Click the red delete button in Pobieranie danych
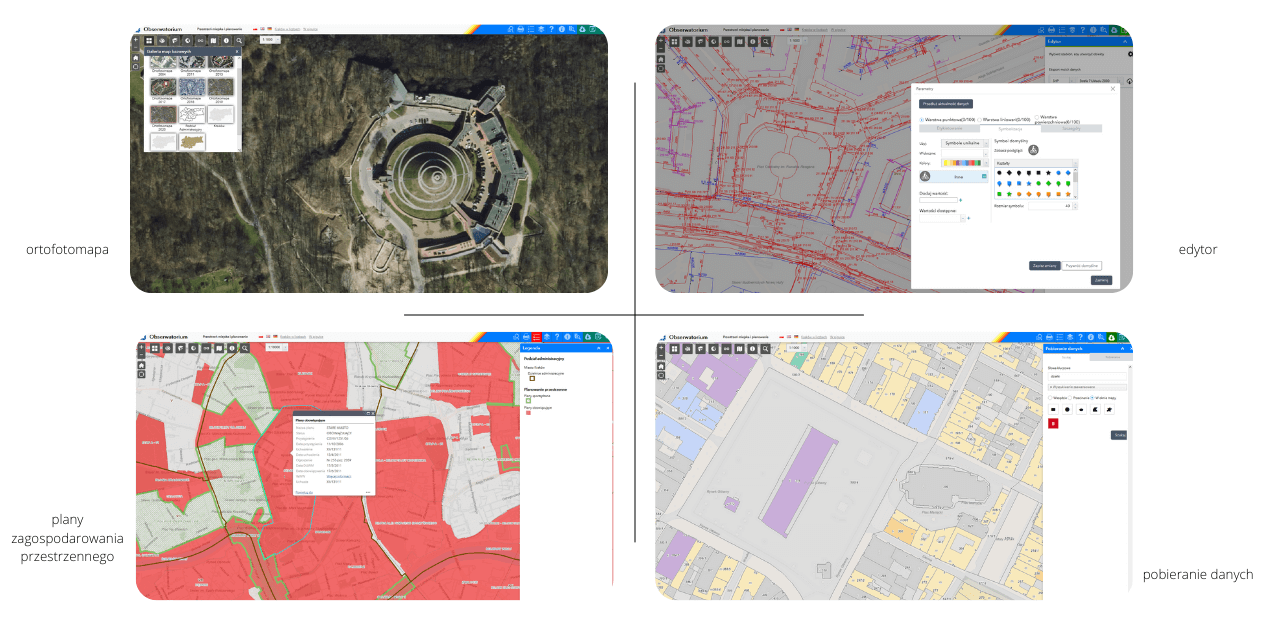The image size is (1275, 625). coord(1052,424)
